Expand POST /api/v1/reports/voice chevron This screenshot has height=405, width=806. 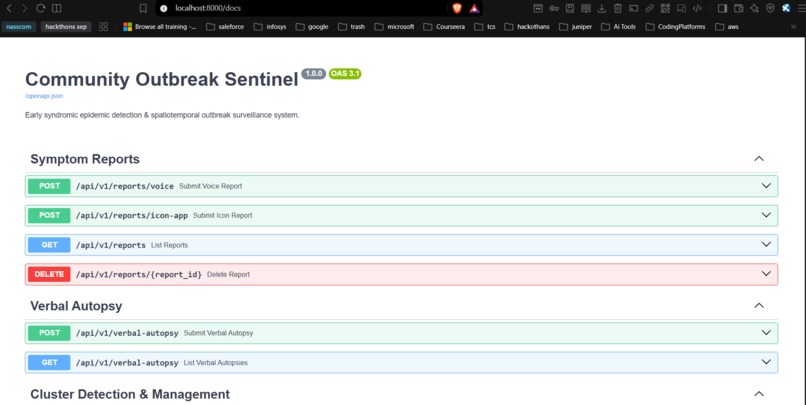point(766,186)
